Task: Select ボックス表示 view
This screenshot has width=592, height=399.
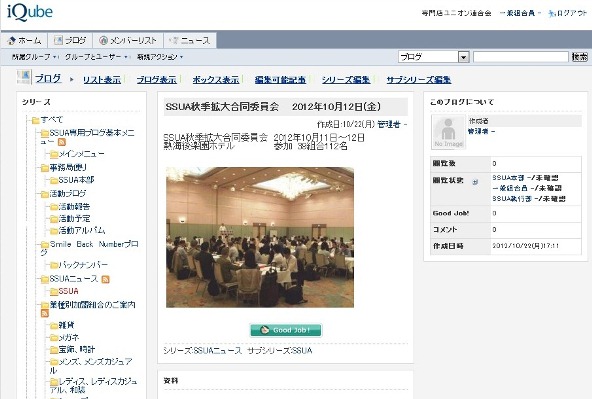Action: (x=216, y=80)
